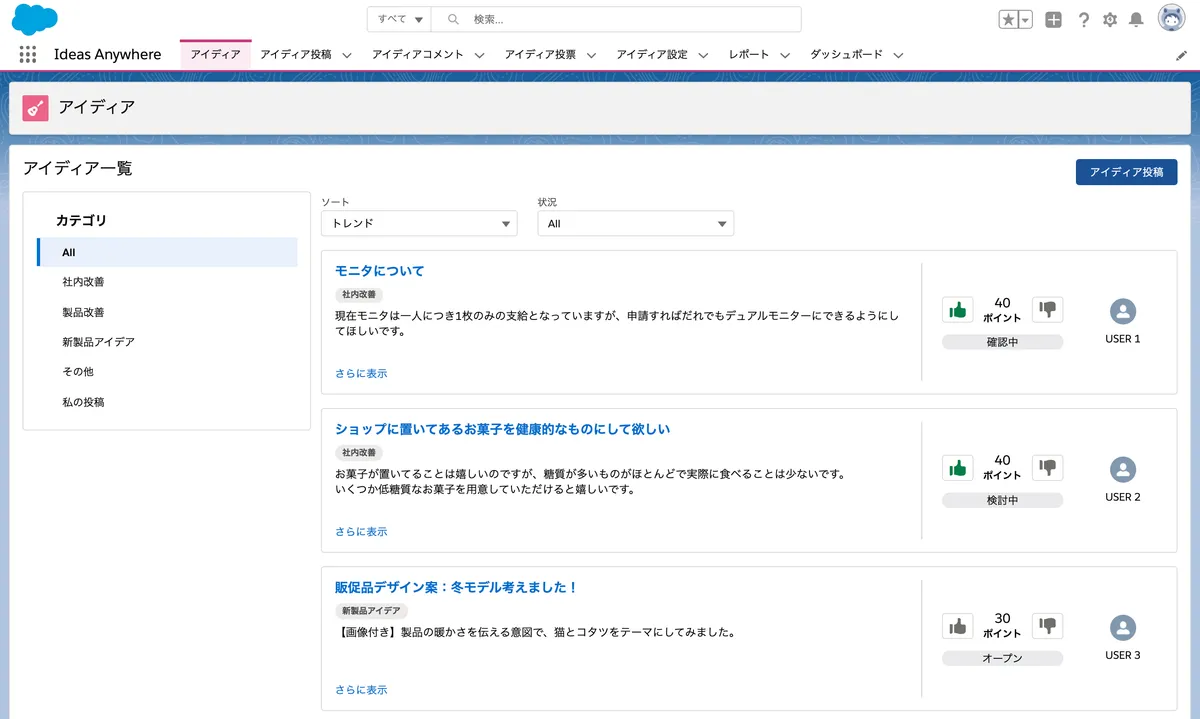Click the USER 1 avatar icon
This screenshot has width=1200, height=719.
(1123, 311)
